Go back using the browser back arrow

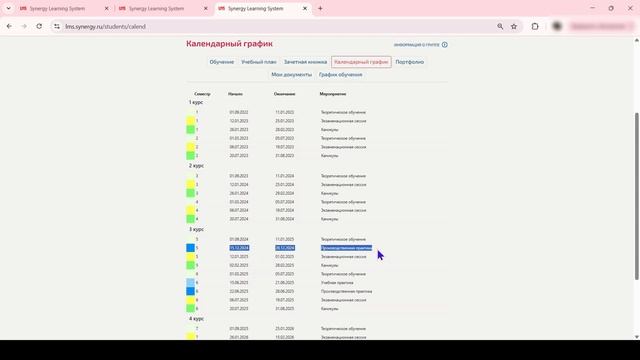pos(9,26)
